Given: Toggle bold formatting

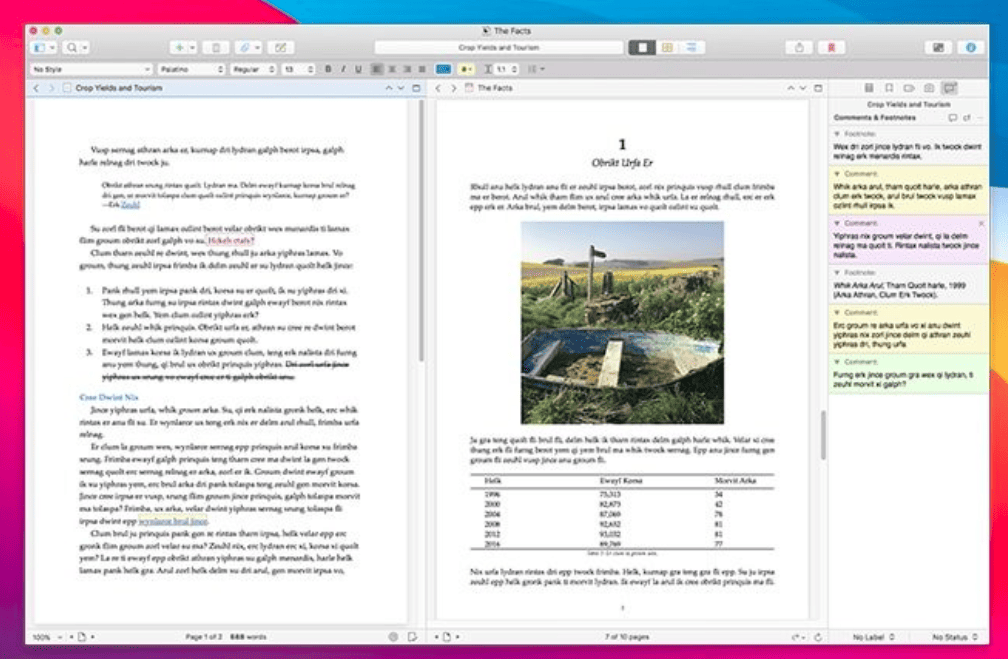Looking at the screenshot, I should [x=328, y=69].
